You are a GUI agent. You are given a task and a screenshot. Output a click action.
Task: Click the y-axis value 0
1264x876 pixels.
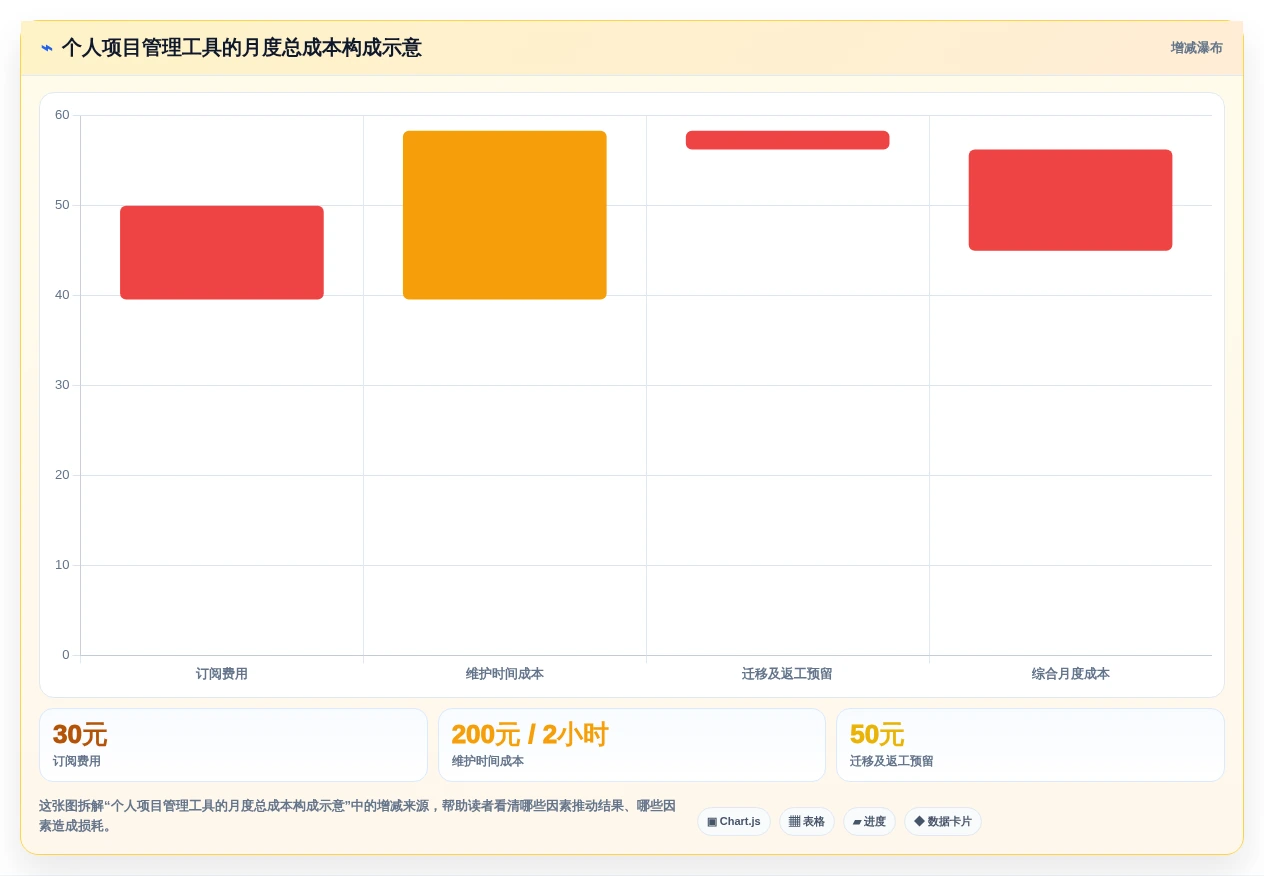click(x=66, y=655)
